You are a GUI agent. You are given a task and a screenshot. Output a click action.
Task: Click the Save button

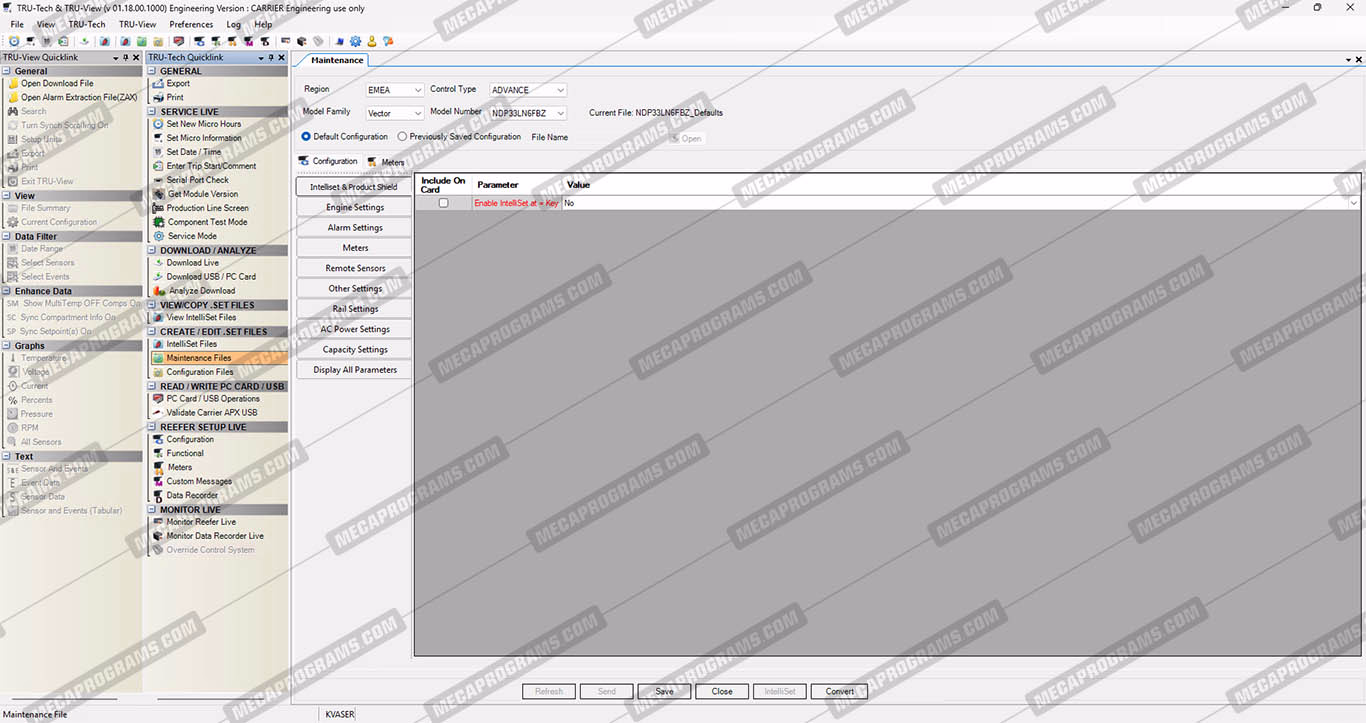664,691
